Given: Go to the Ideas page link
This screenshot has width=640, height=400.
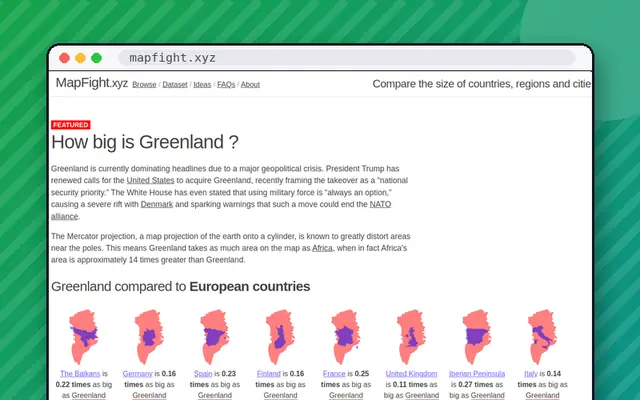Looking at the screenshot, I should click(202, 84).
